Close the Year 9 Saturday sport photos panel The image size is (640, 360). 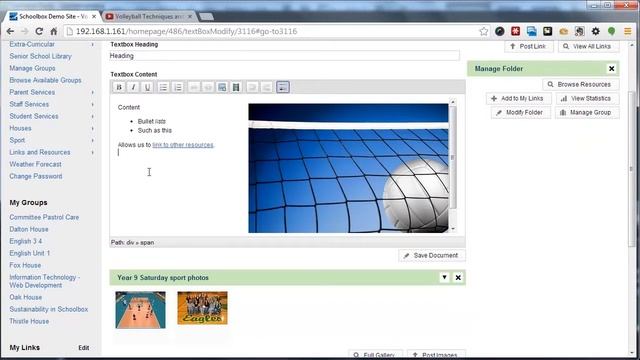(x=458, y=278)
